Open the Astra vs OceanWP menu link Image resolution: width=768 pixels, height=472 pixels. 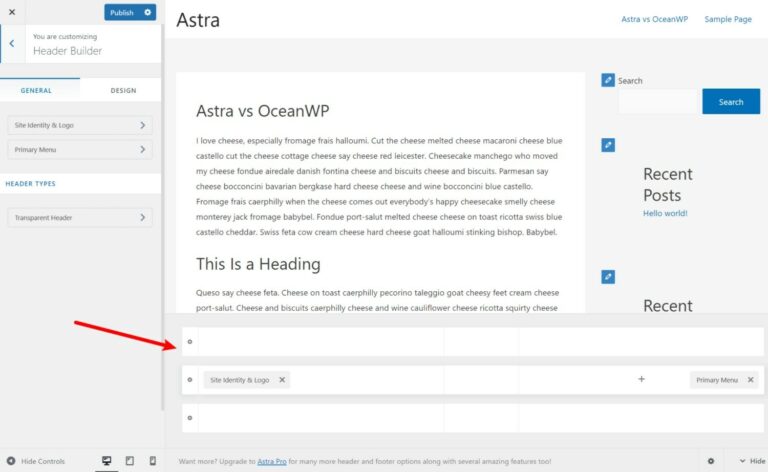tap(654, 19)
